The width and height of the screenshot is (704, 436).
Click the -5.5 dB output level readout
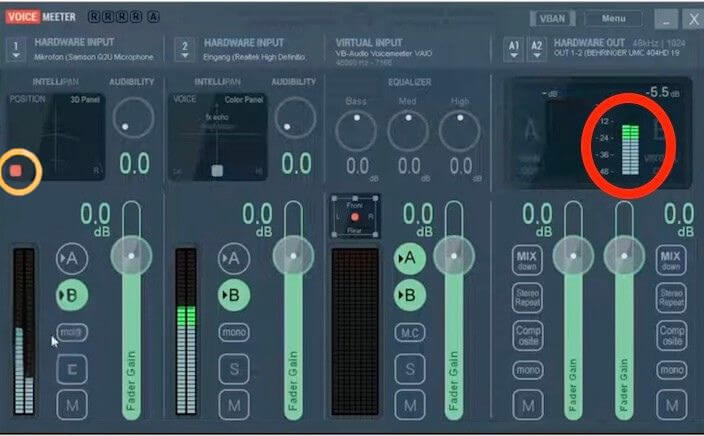(663, 92)
